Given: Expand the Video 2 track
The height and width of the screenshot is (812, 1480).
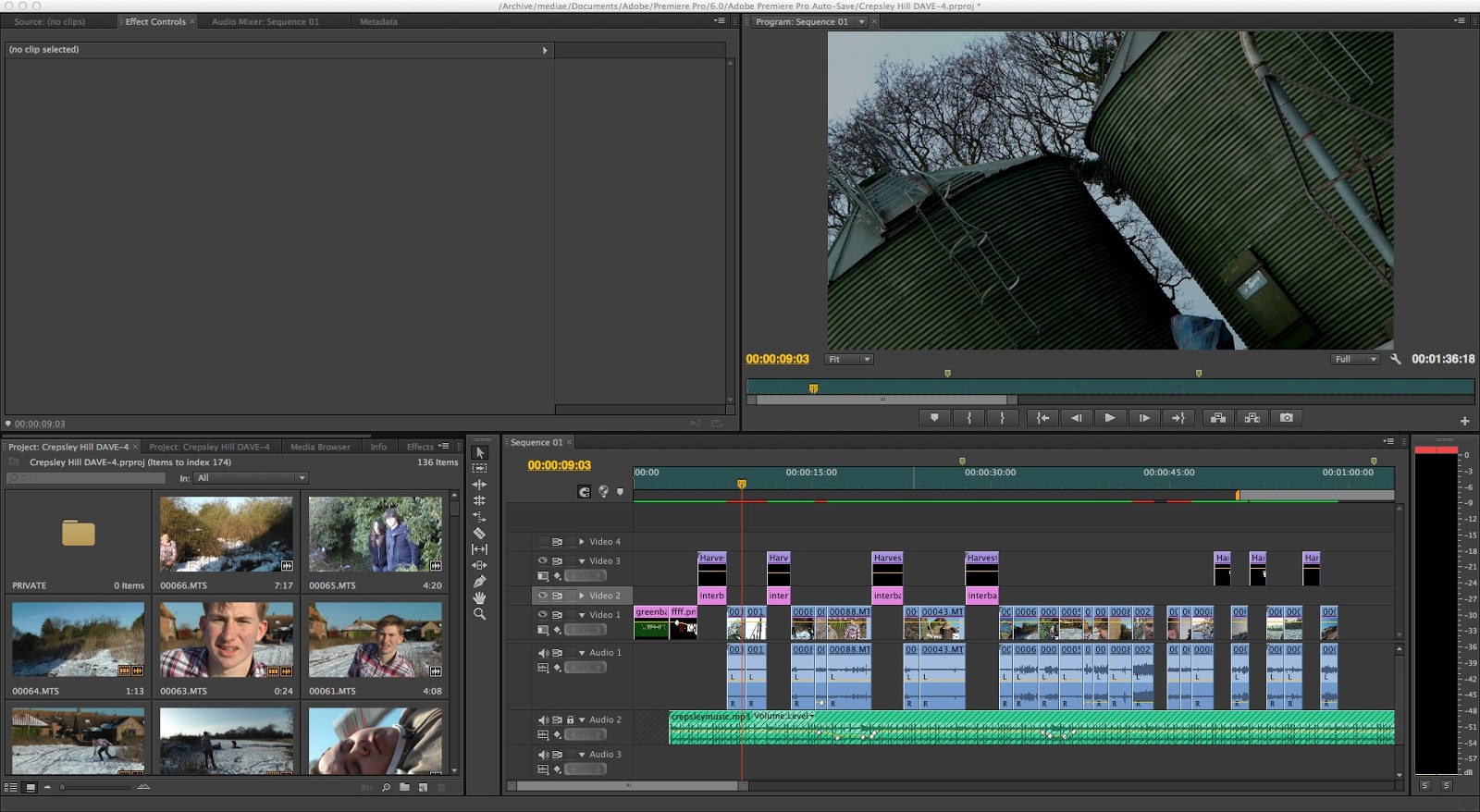Looking at the screenshot, I should [582, 596].
